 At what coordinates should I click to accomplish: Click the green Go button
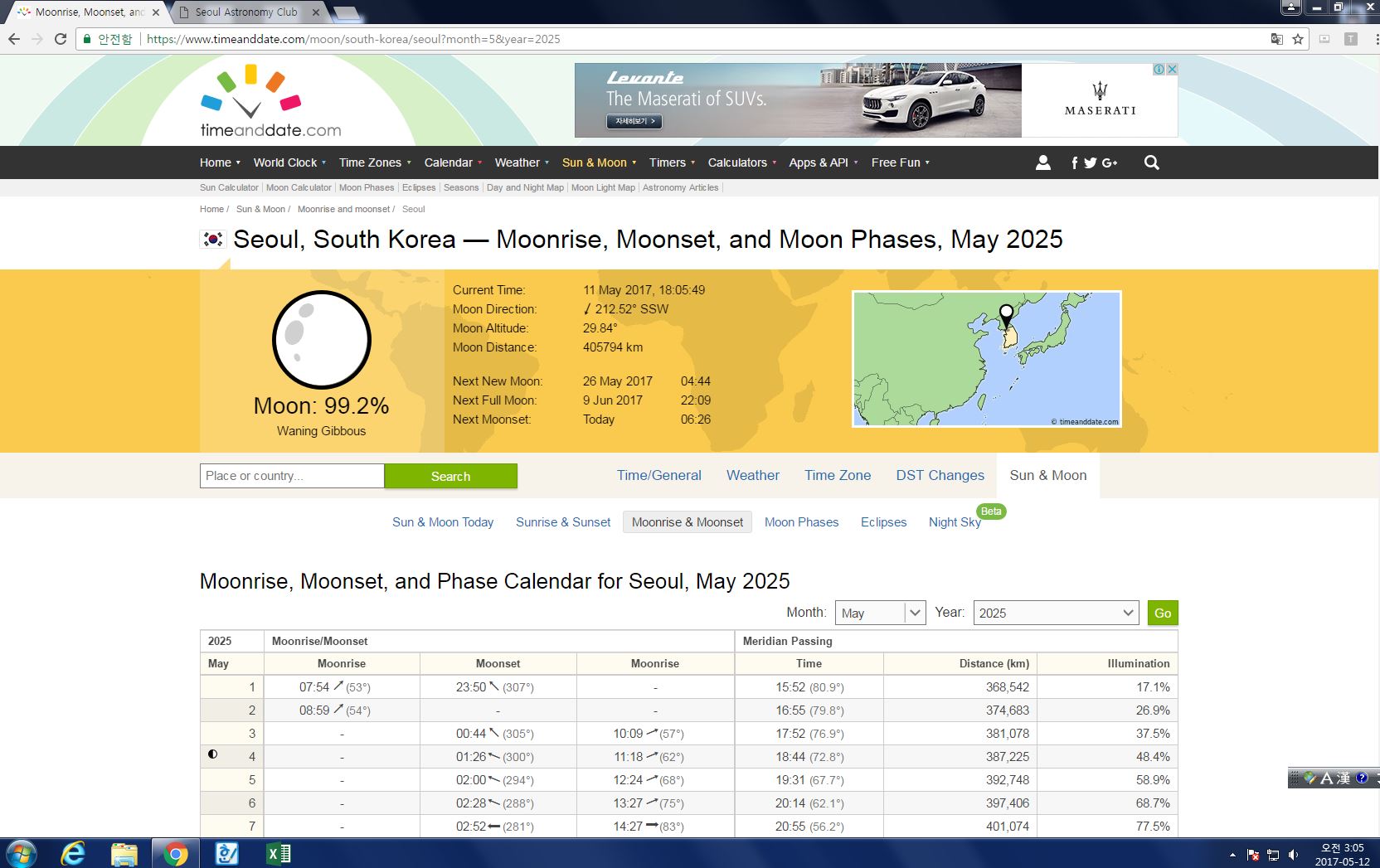pos(1163,613)
